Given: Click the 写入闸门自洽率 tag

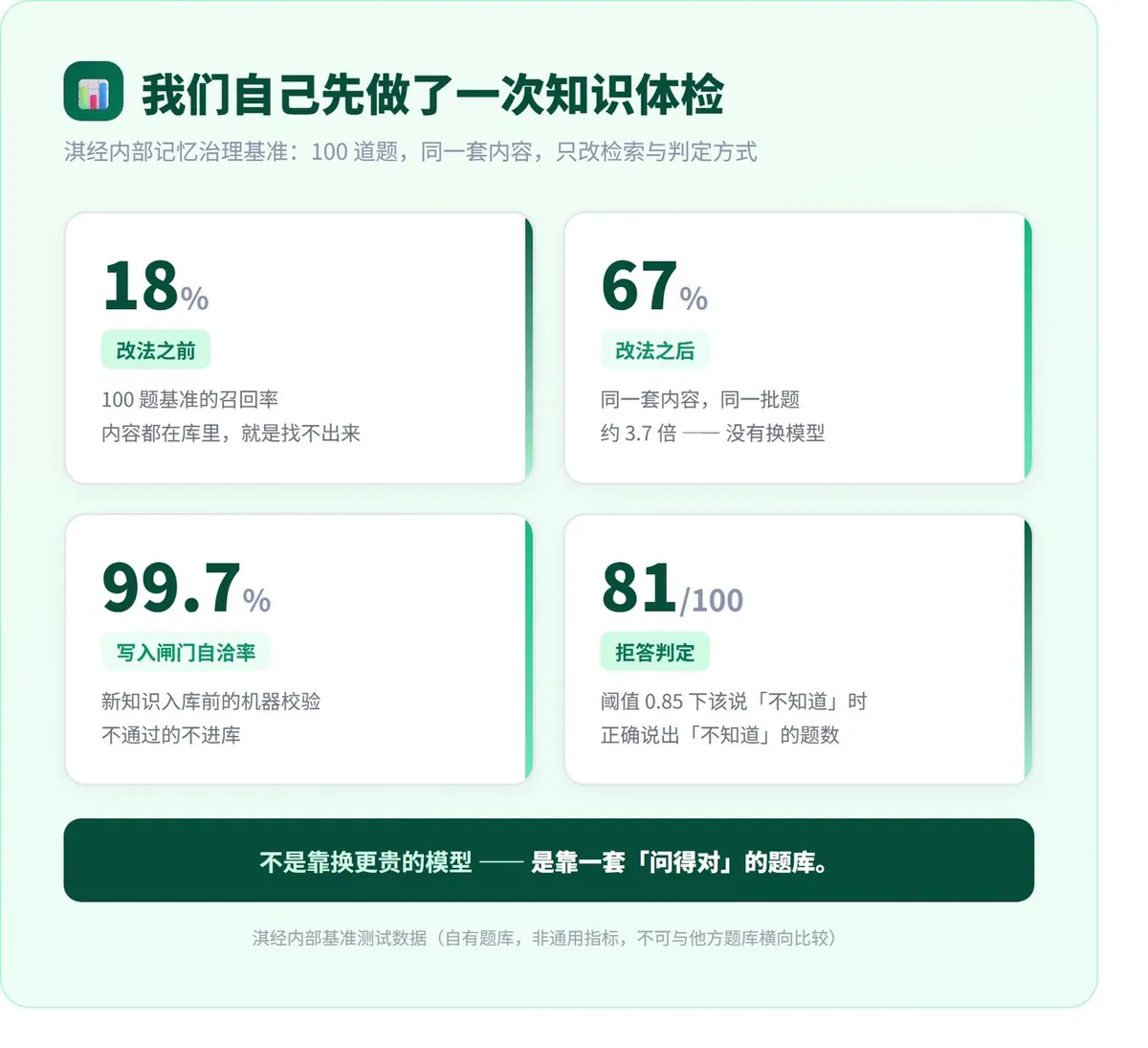Looking at the screenshot, I should (186, 652).
